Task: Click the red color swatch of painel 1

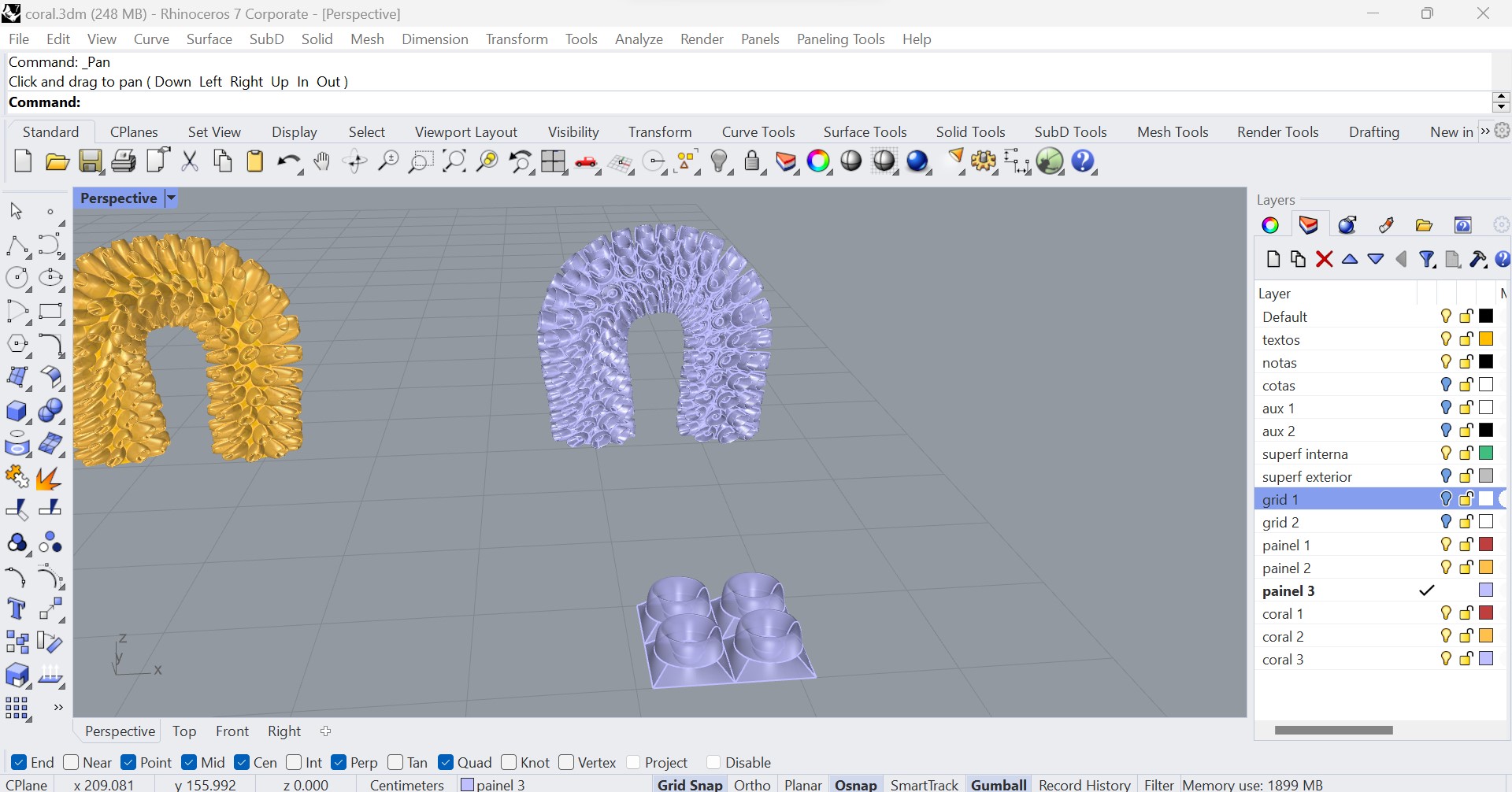Action: tap(1486, 545)
